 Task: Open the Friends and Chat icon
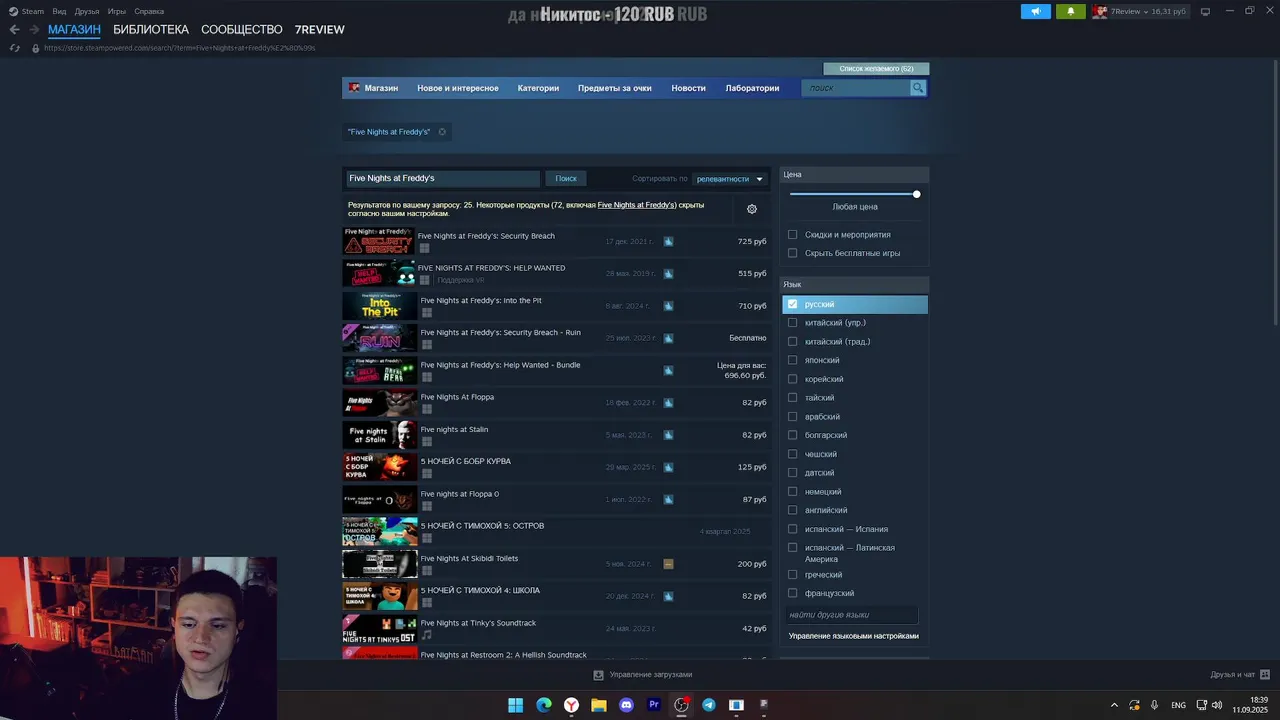(1265, 675)
